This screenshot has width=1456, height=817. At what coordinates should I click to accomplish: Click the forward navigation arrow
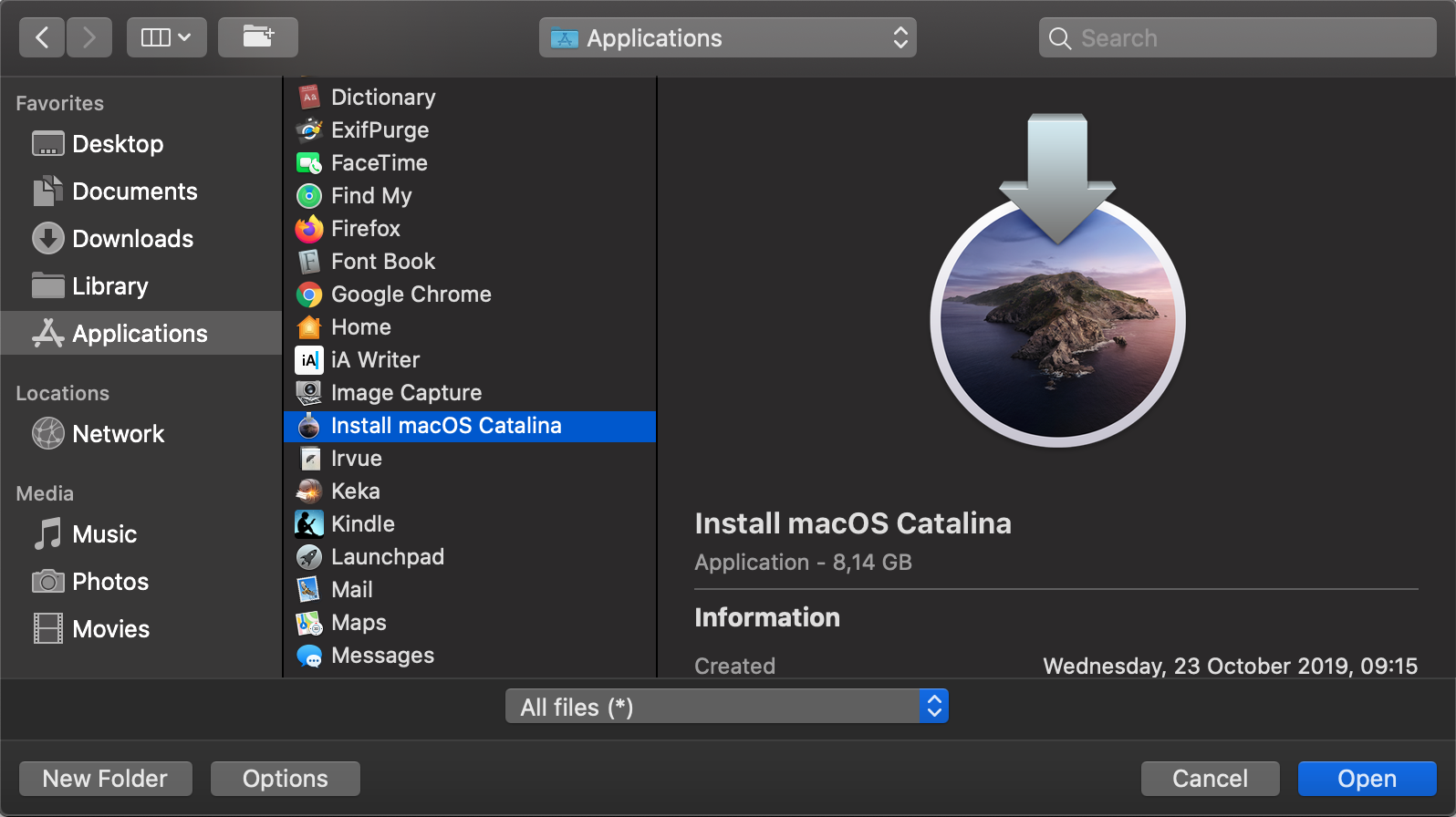(88, 37)
